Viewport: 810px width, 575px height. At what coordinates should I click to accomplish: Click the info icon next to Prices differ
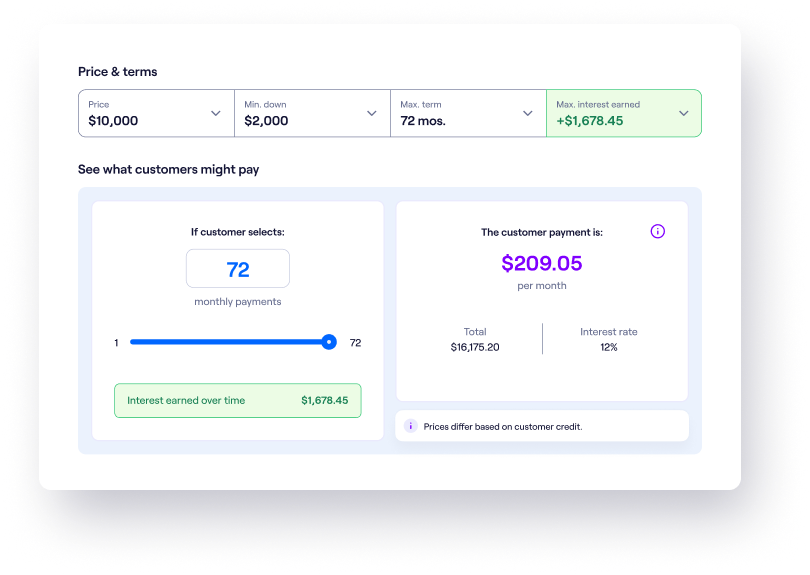click(411, 426)
